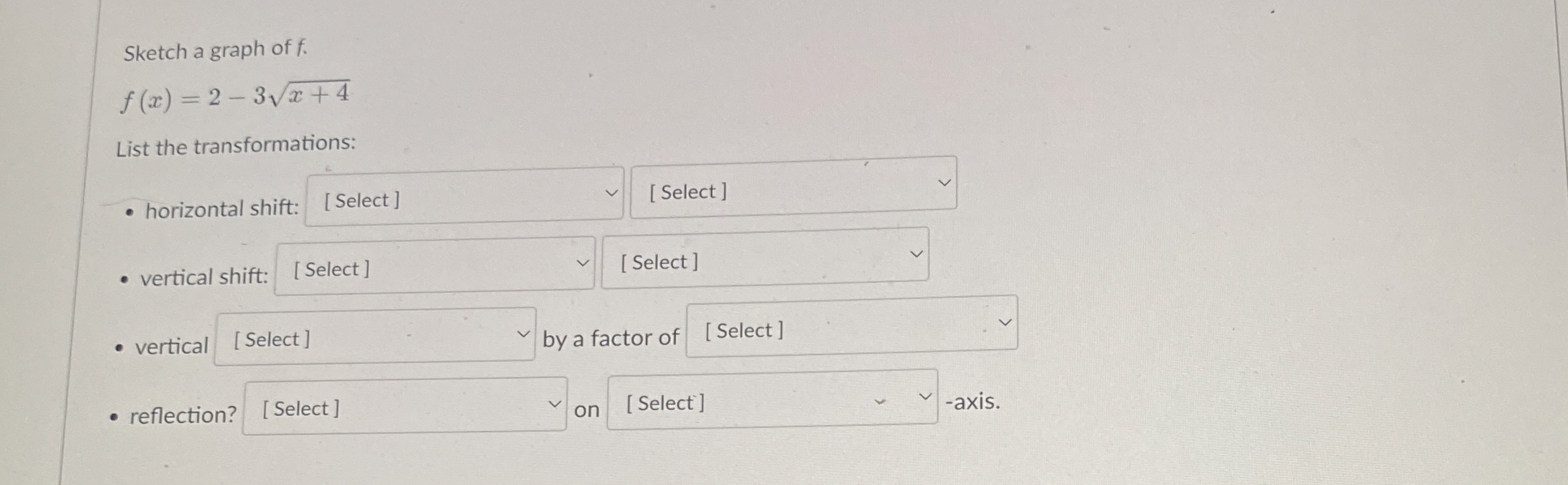The width and height of the screenshot is (1568, 485).
Task: Click the equation f(x) = 2 - 3√(x+4)
Action: (235, 98)
